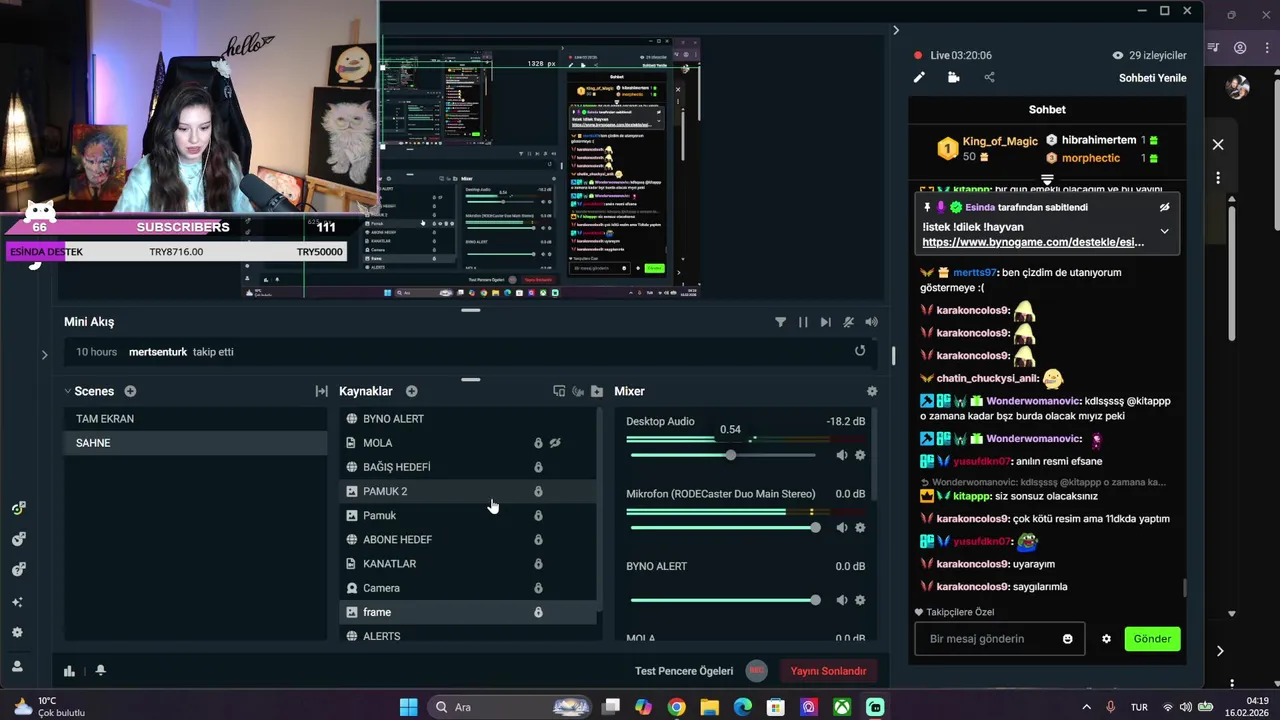
Task: Open Mini Akış event filter
Action: coord(780,322)
